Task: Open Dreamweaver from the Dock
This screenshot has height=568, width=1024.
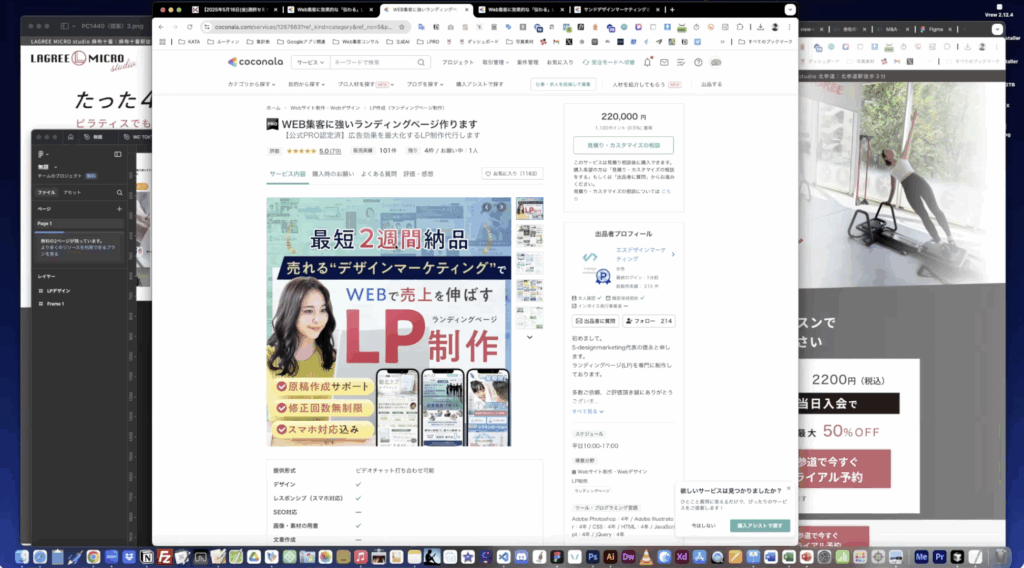Action: pos(628,557)
